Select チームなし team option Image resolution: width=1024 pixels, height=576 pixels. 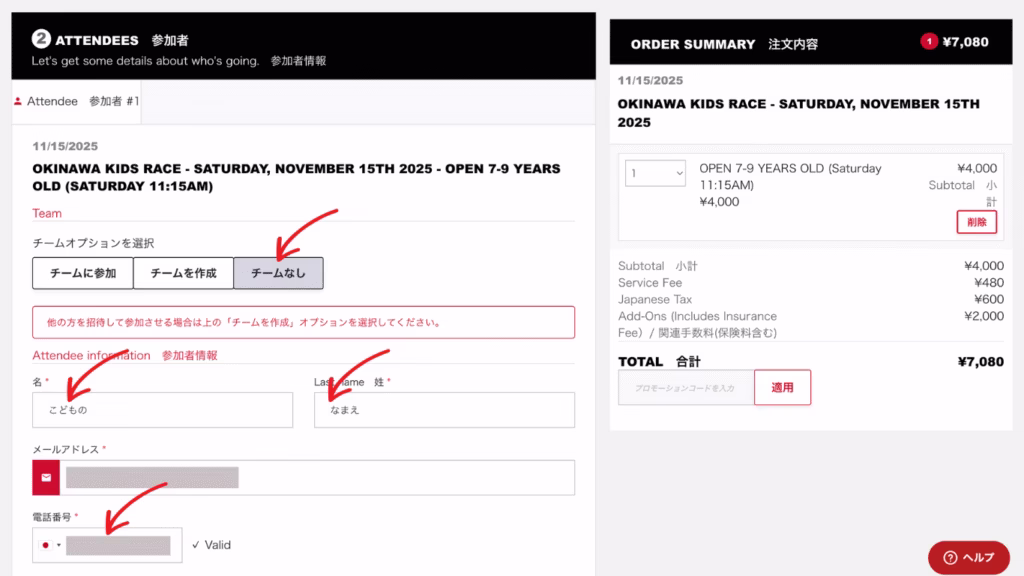[x=278, y=273]
